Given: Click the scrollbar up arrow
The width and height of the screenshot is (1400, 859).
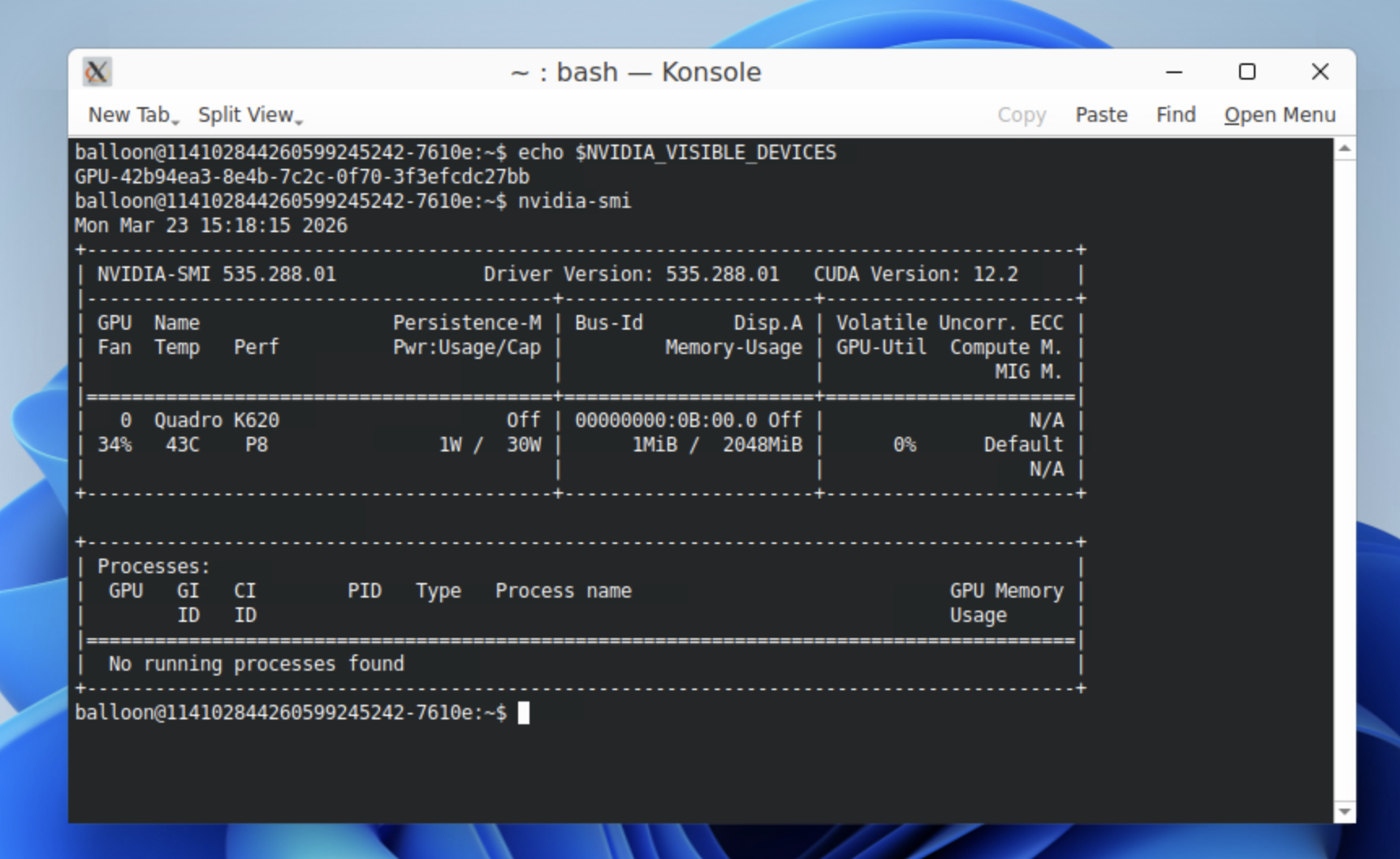Looking at the screenshot, I should click(1345, 149).
